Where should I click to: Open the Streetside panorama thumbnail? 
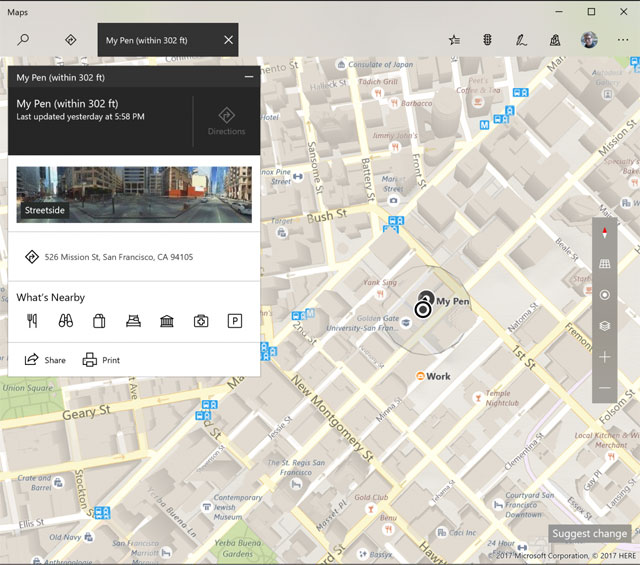tap(134, 194)
